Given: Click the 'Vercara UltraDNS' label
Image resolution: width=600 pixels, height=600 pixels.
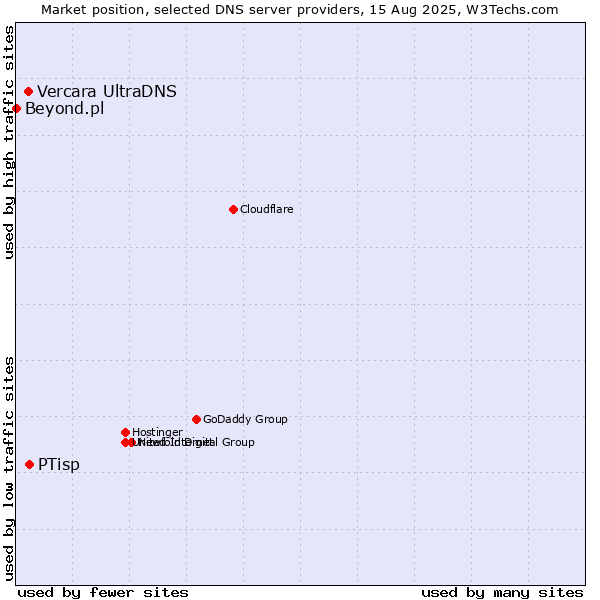Looking at the screenshot, I should tap(107, 91).
